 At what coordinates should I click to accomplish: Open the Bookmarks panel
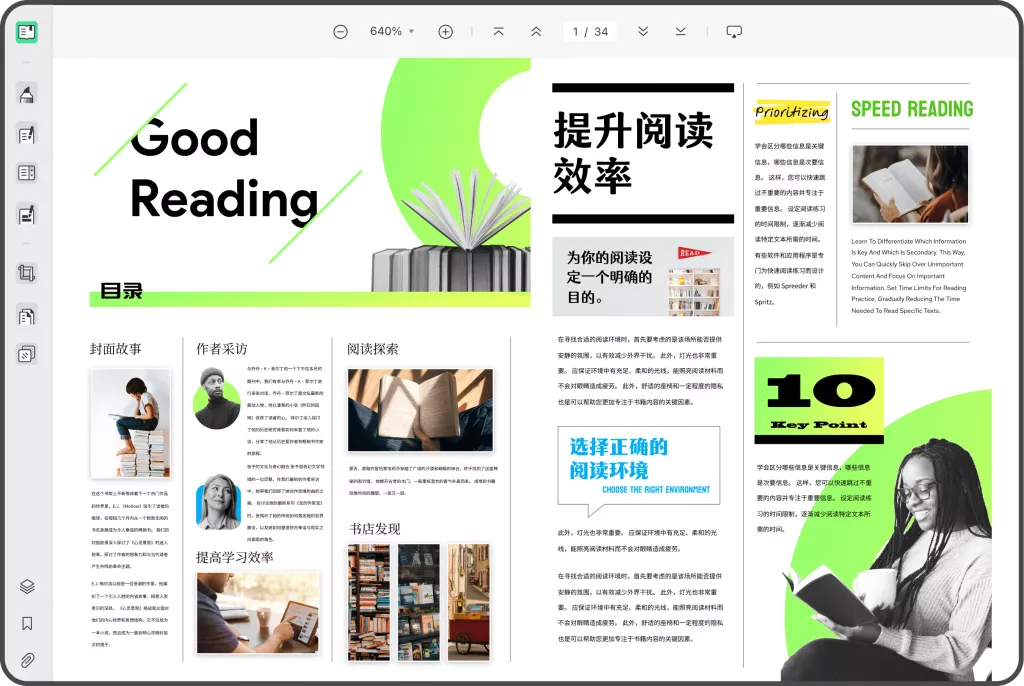click(27, 623)
